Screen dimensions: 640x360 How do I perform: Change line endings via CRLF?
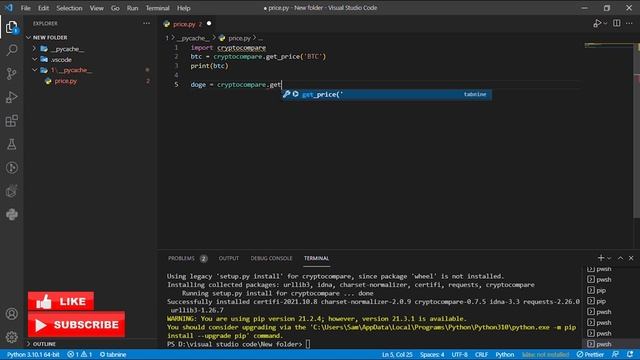click(481, 354)
